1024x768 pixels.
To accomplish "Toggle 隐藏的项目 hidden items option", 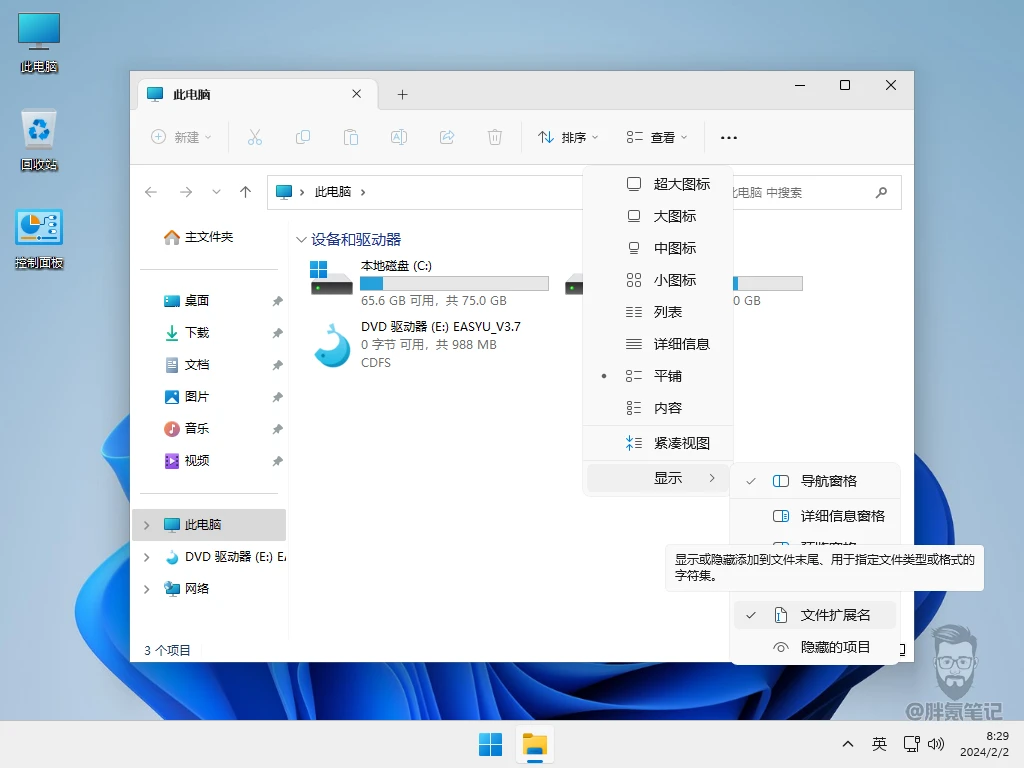I will 814,647.
